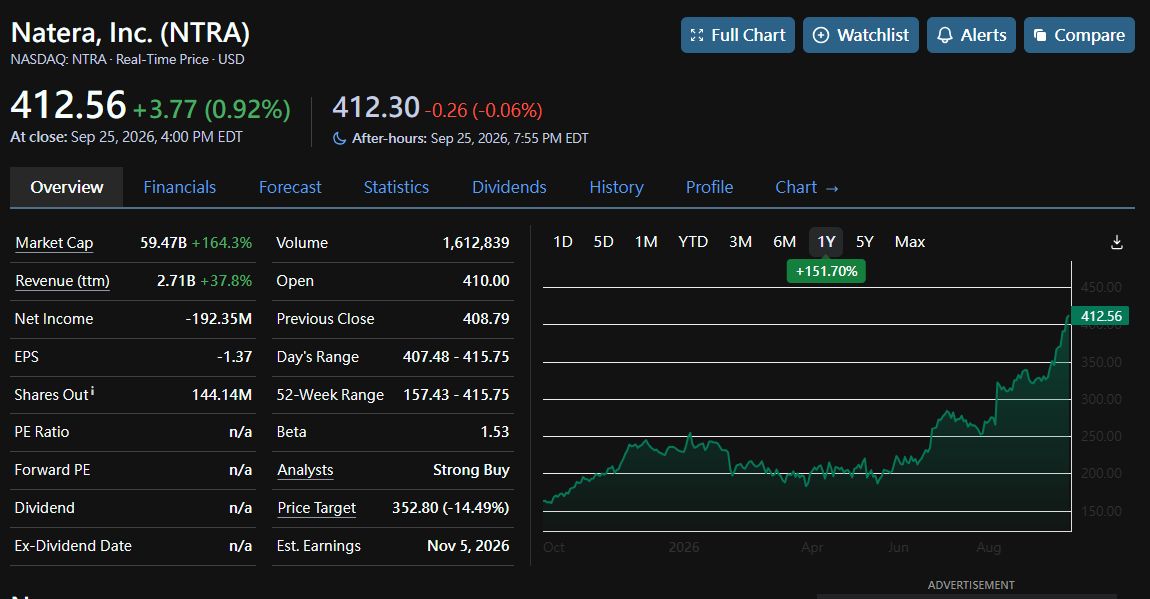
Task: Click the +3.77 (0.92%) daily change
Action: [x=211, y=109]
